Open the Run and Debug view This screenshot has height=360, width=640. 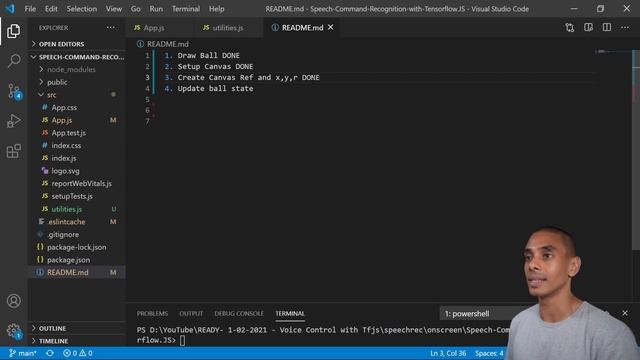tap(13, 121)
